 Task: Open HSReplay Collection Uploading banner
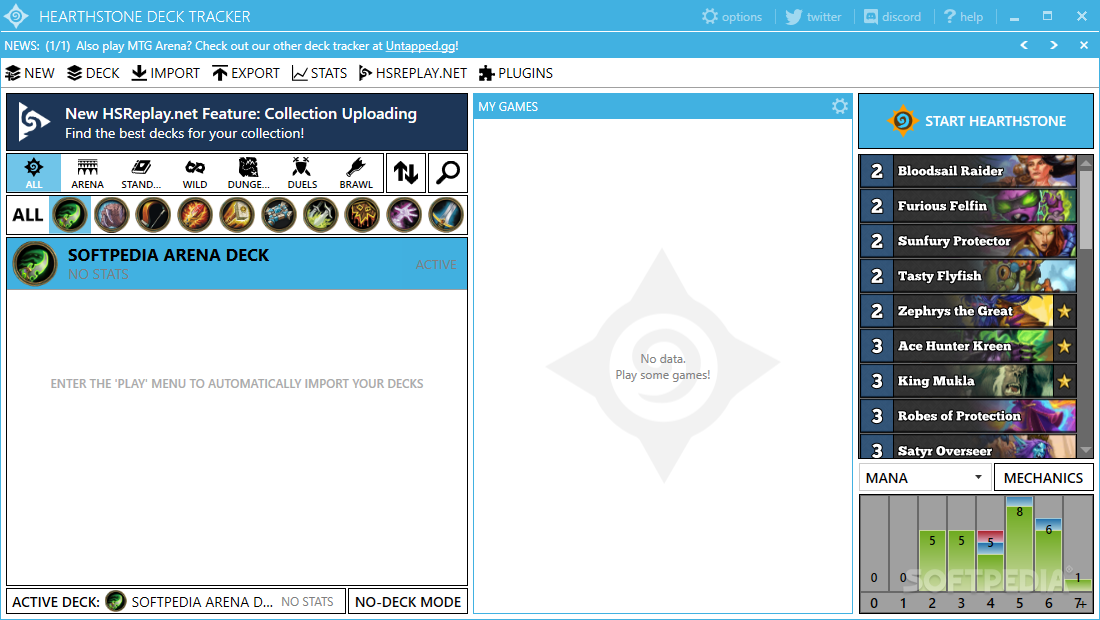coord(237,122)
